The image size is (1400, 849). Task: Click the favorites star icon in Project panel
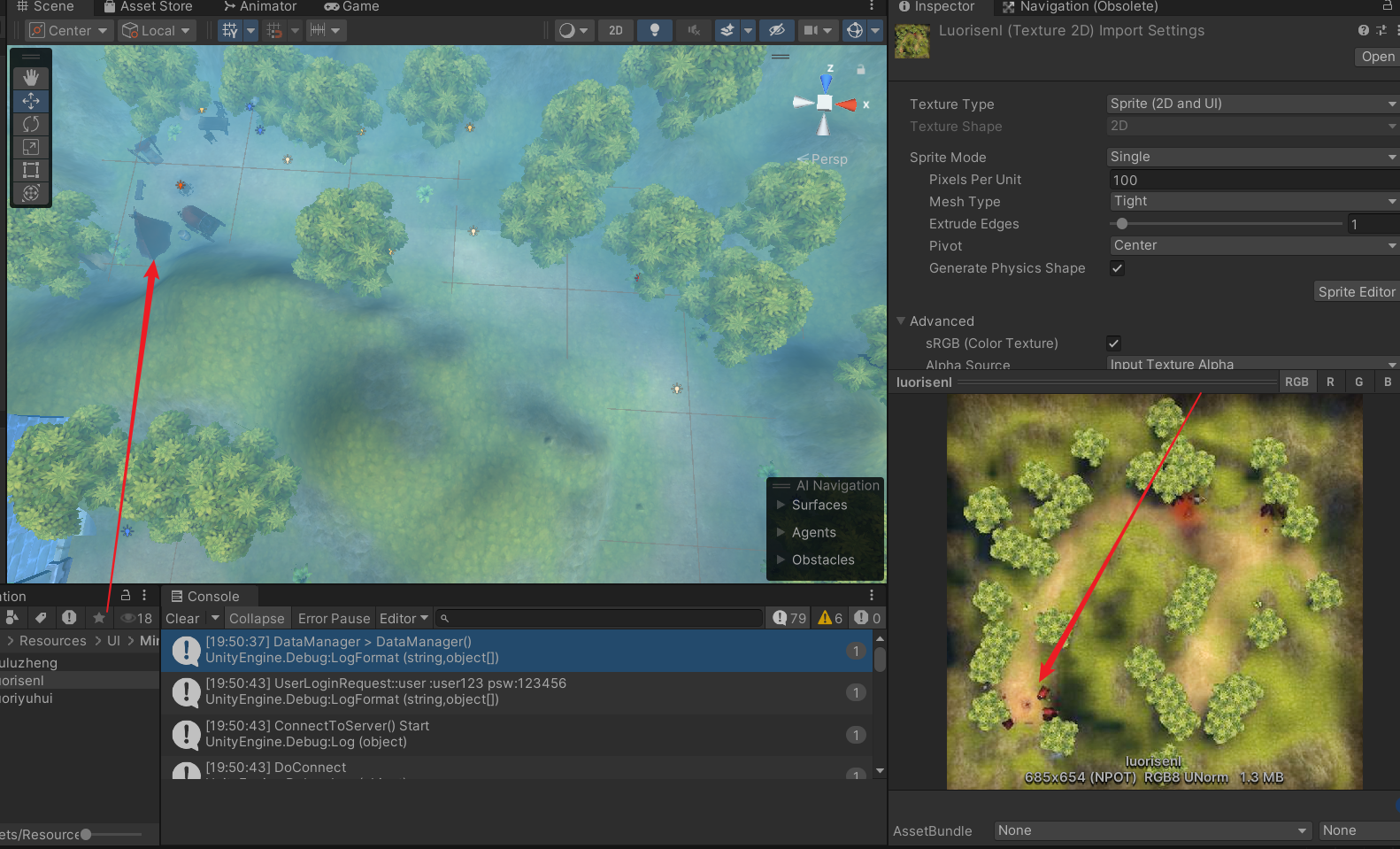click(99, 618)
